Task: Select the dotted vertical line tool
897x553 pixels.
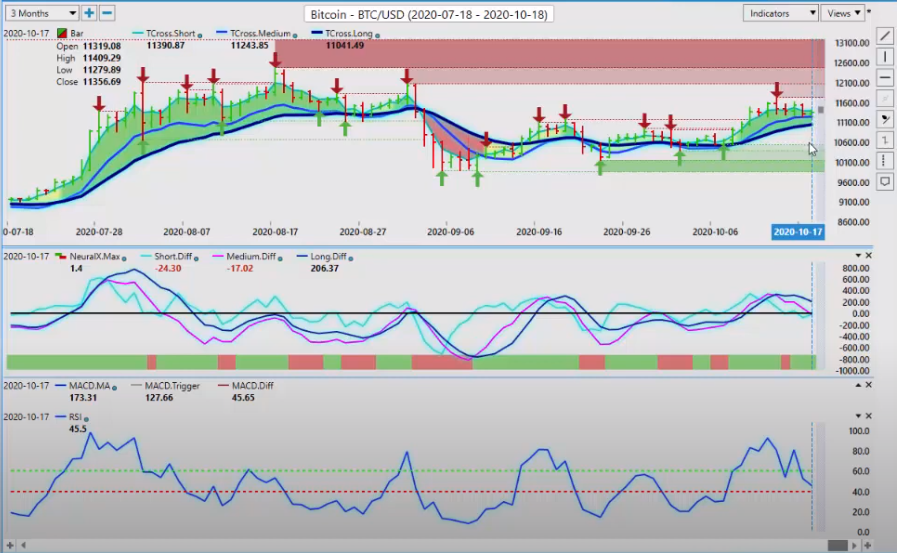Action: 884,161
